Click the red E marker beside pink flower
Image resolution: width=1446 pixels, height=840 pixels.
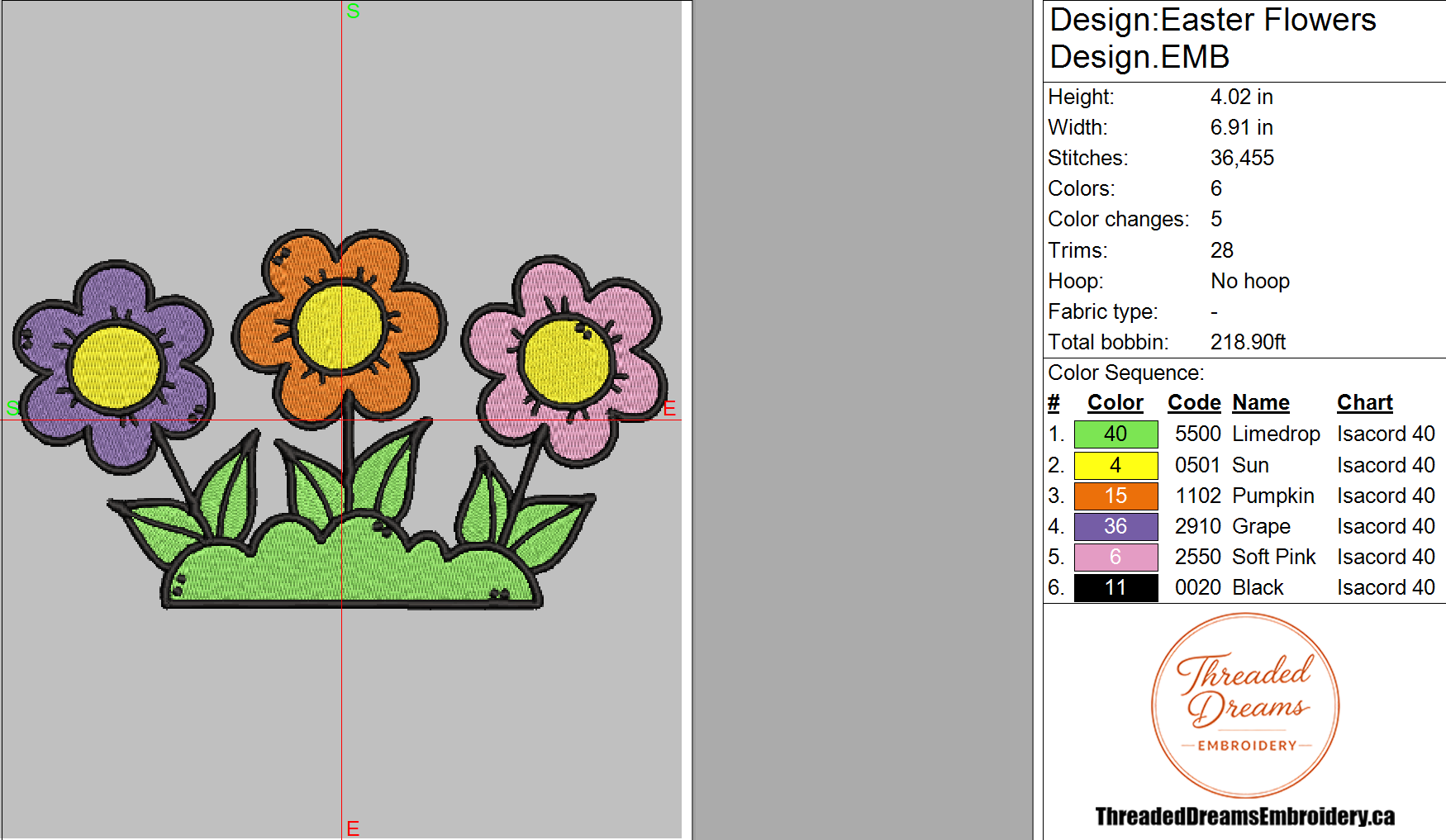[669, 409]
